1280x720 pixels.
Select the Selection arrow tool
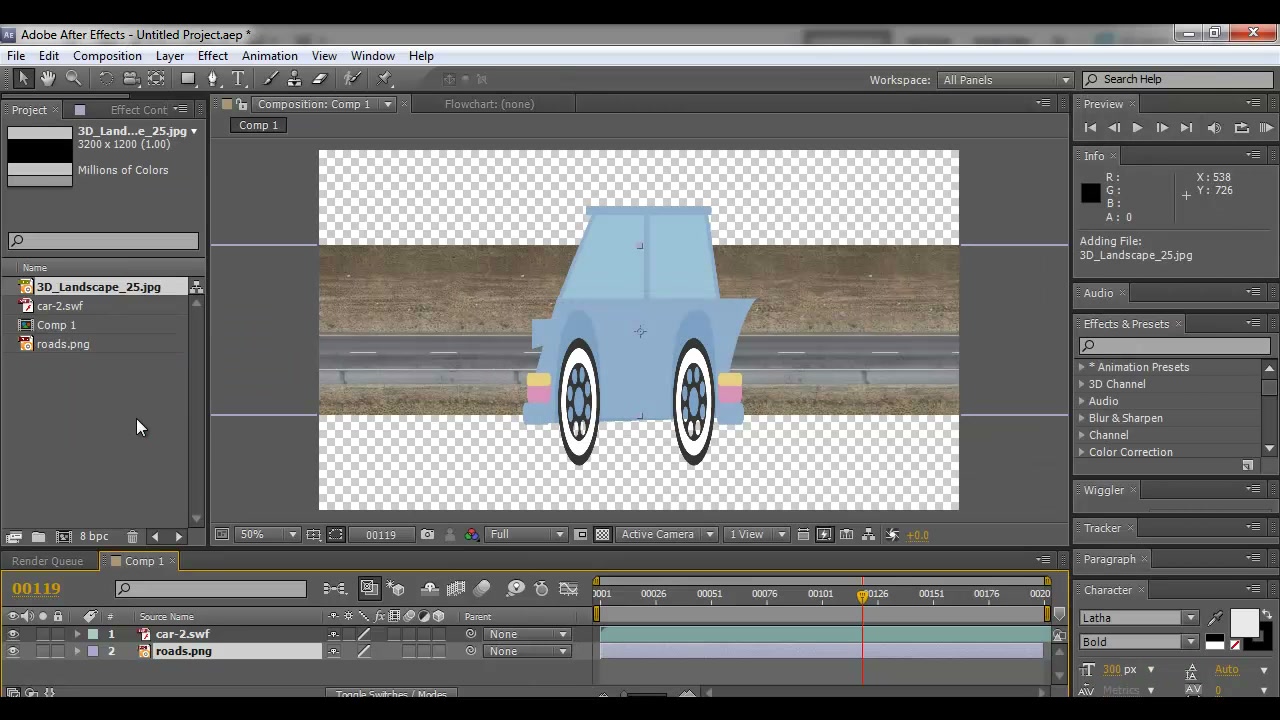24,79
